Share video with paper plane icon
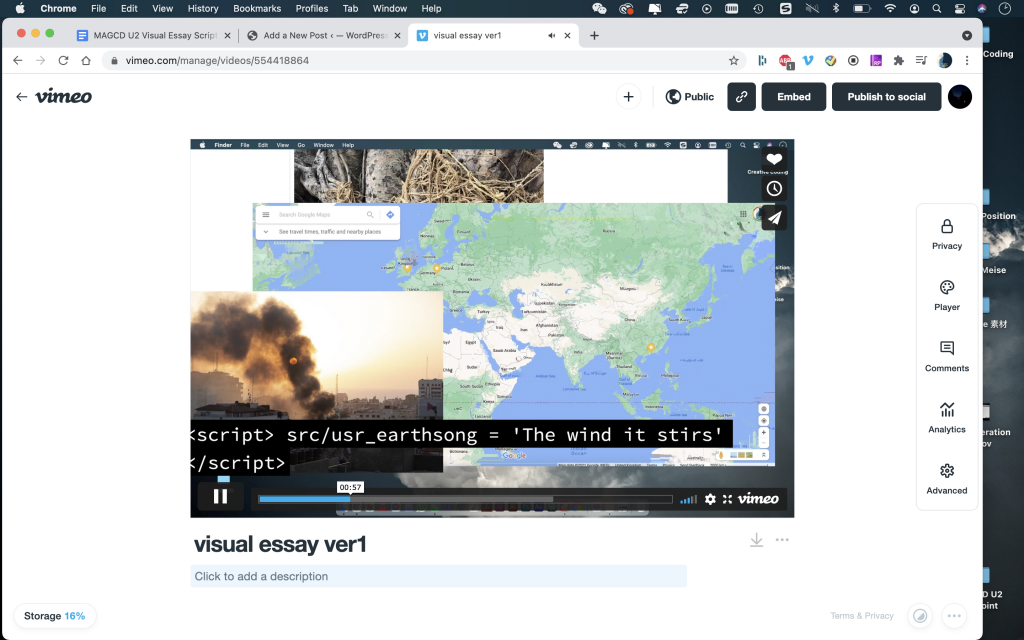 point(774,218)
